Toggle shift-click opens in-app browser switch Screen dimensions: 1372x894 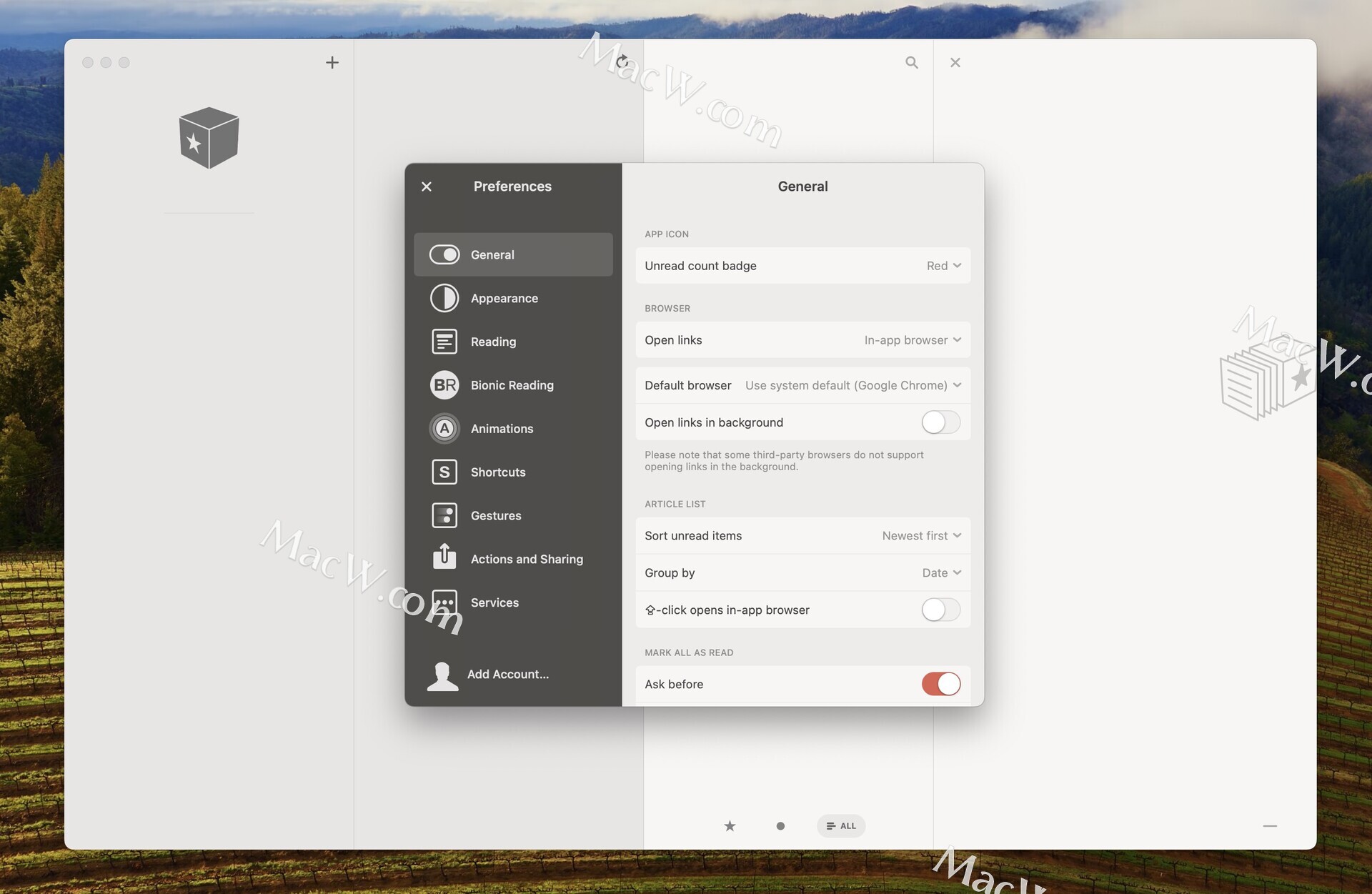[x=940, y=610]
